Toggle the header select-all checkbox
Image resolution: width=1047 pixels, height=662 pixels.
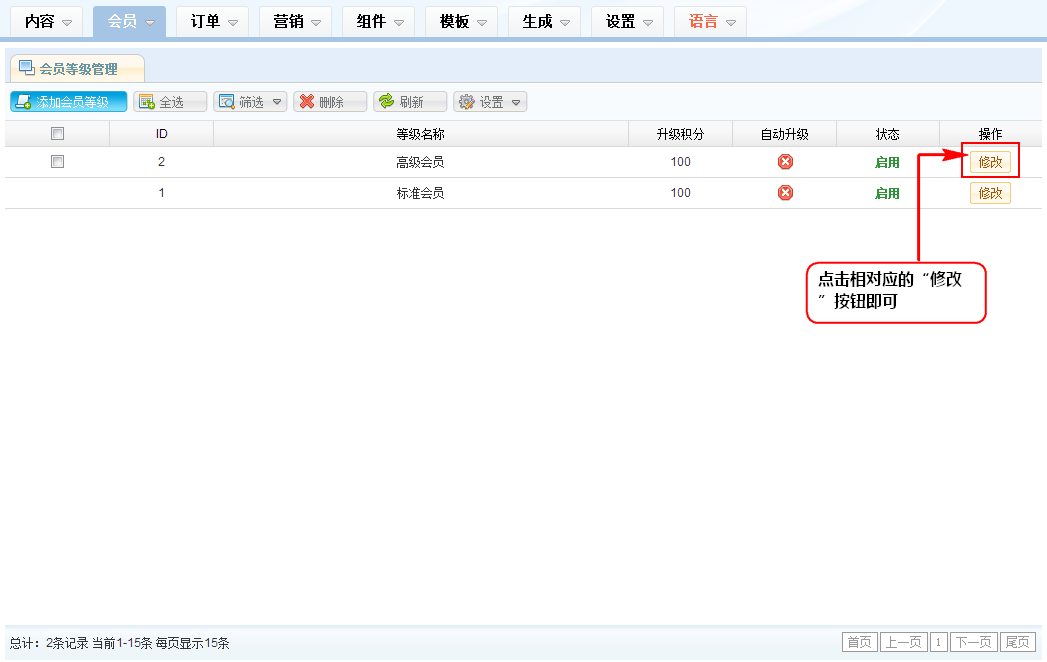pyautogui.click(x=57, y=134)
